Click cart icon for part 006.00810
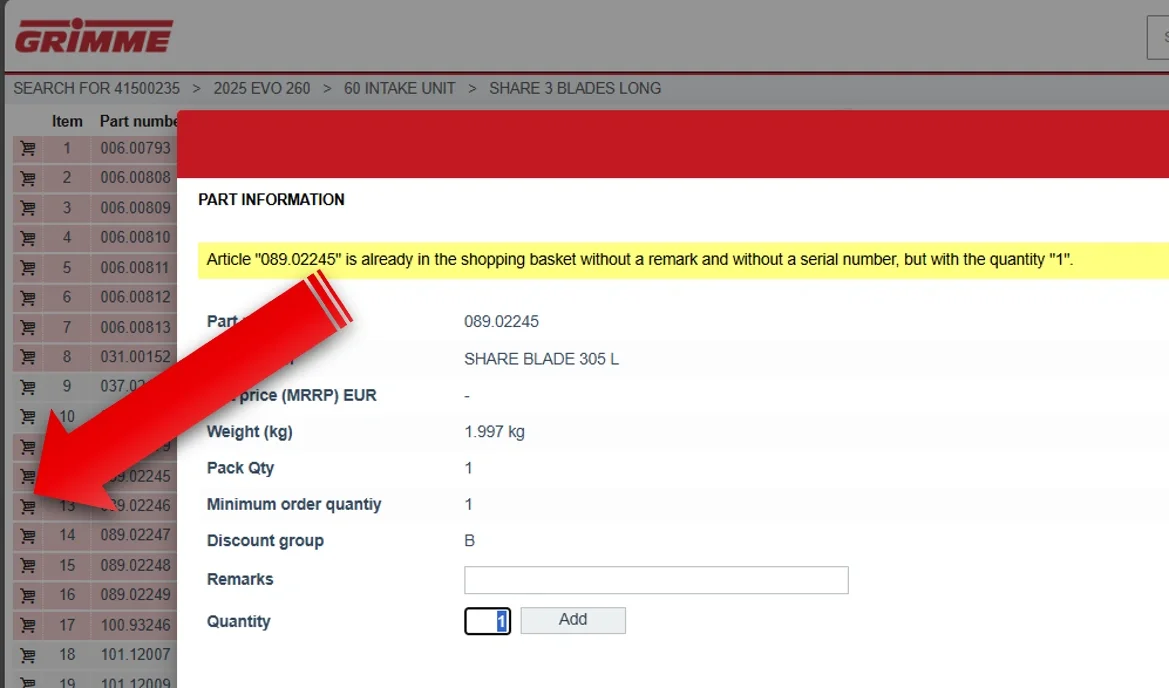Screen dimensions: 1169x688 [x=28, y=238]
